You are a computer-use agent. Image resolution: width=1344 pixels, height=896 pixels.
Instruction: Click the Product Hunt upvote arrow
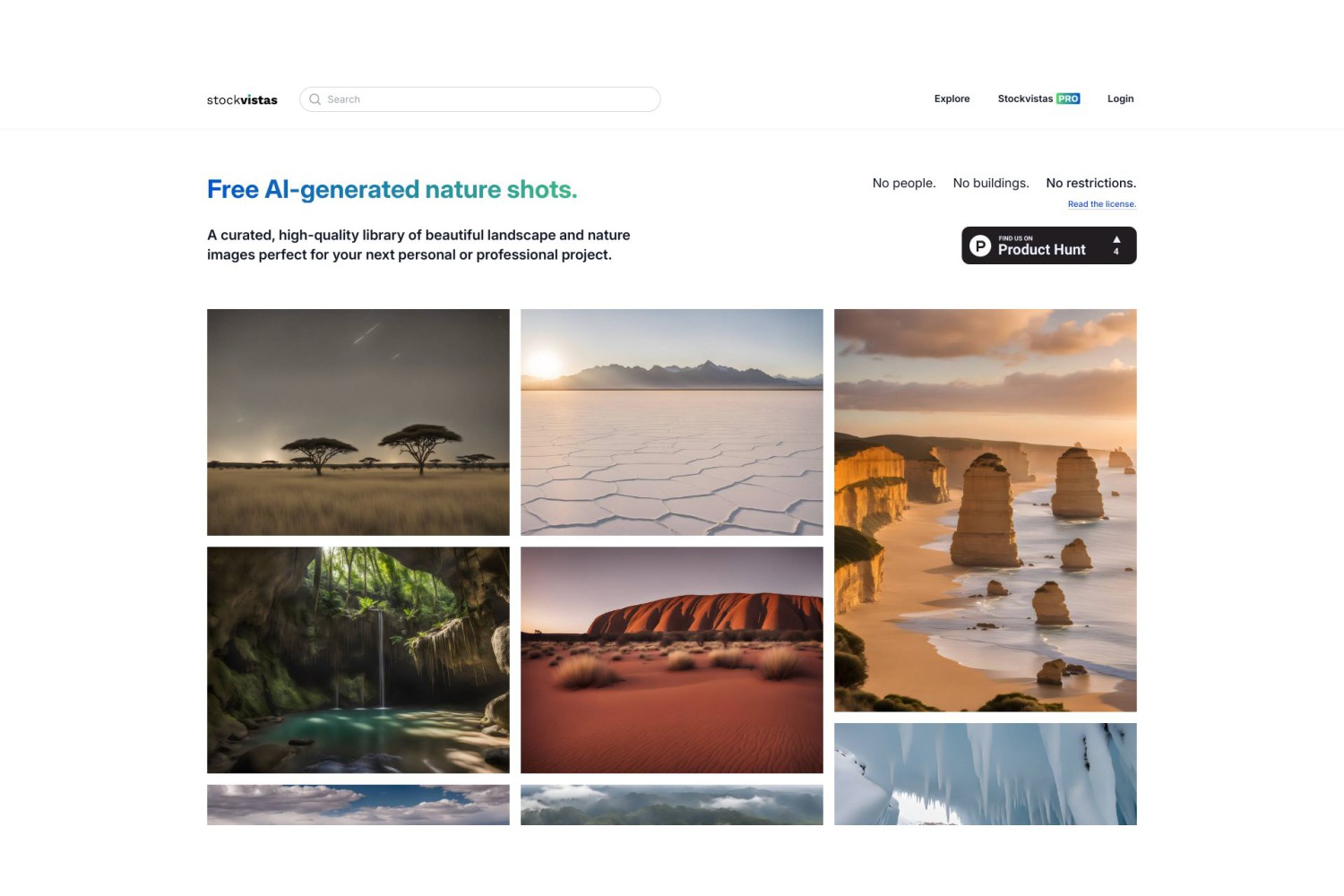pos(1116,239)
